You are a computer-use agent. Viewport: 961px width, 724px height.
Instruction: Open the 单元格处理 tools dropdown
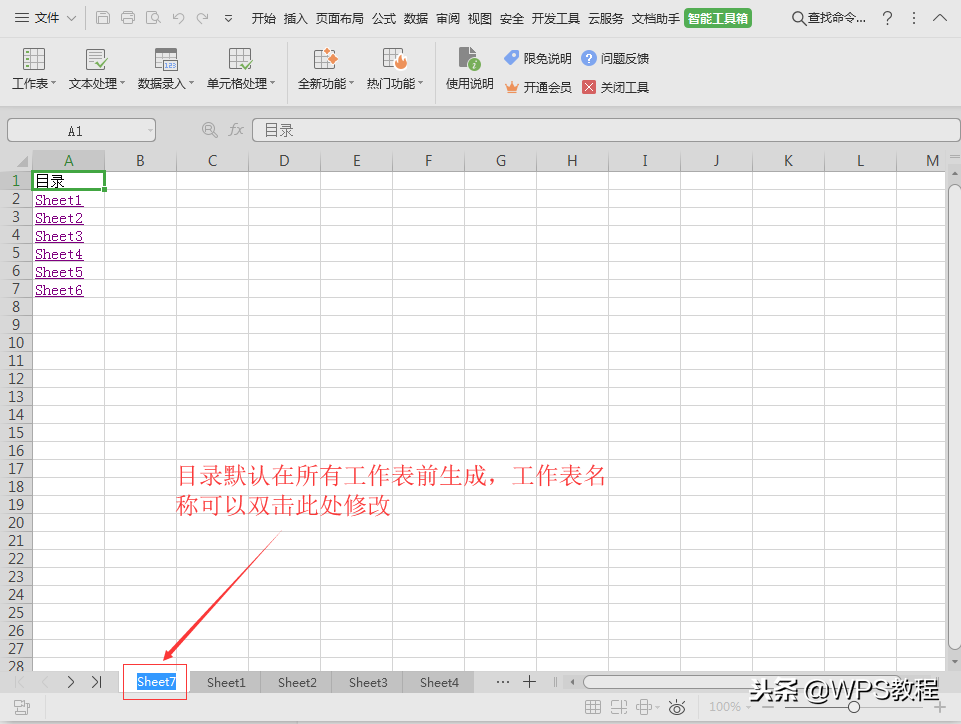tap(240, 69)
